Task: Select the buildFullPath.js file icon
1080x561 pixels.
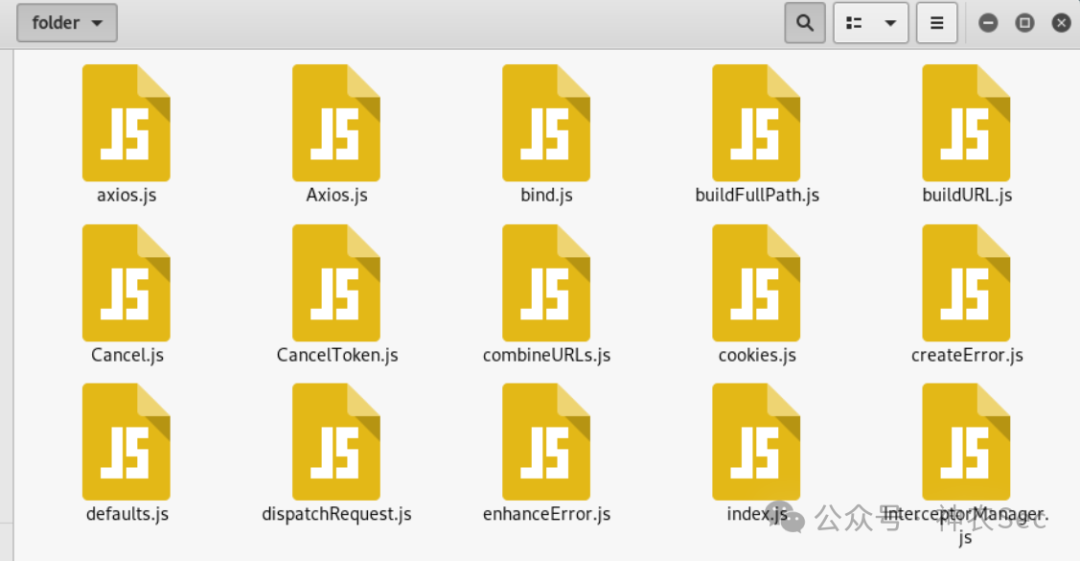Action: [756, 123]
